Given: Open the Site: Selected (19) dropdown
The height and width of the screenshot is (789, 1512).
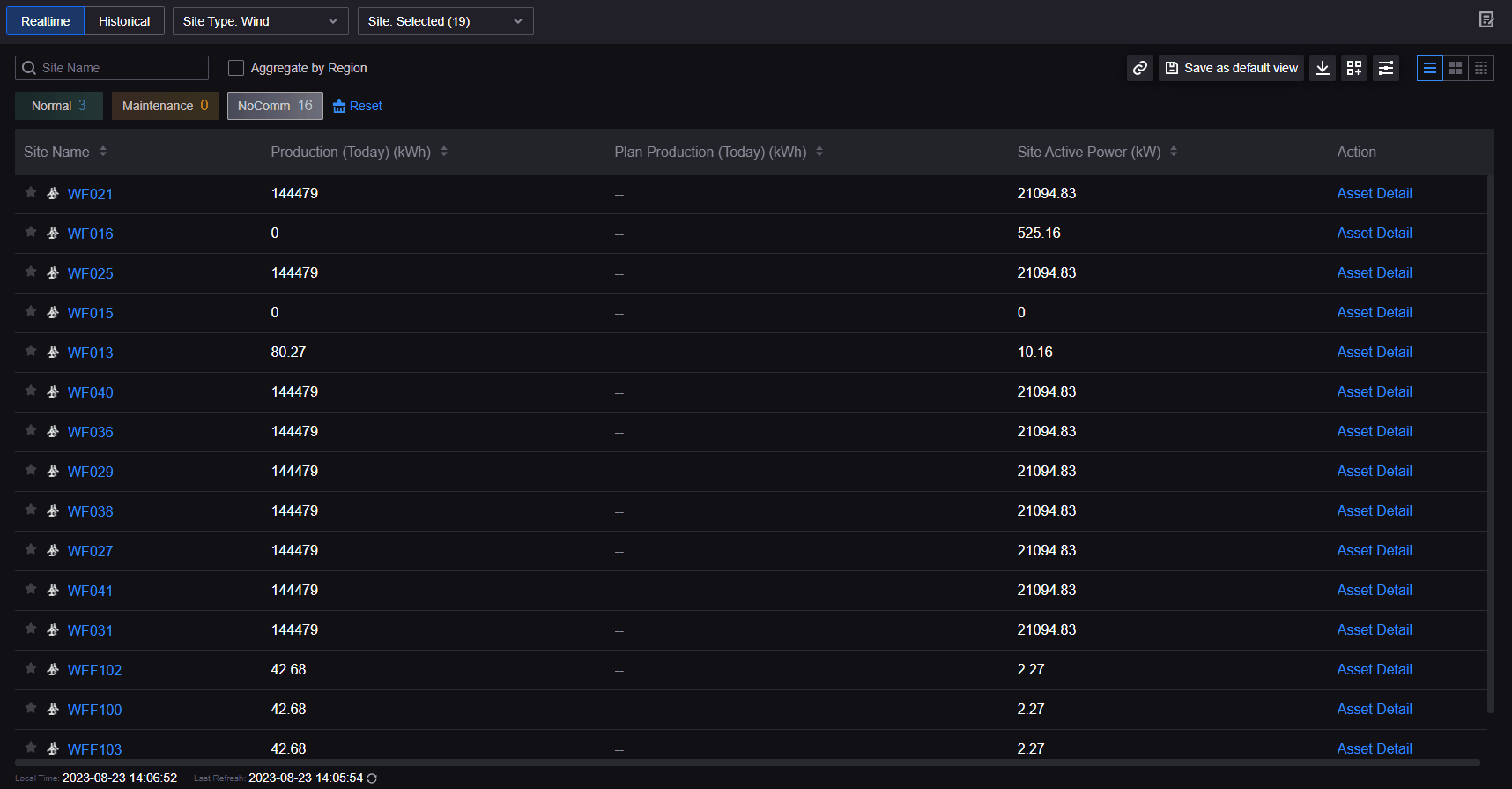Looking at the screenshot, I should (446, 21).
